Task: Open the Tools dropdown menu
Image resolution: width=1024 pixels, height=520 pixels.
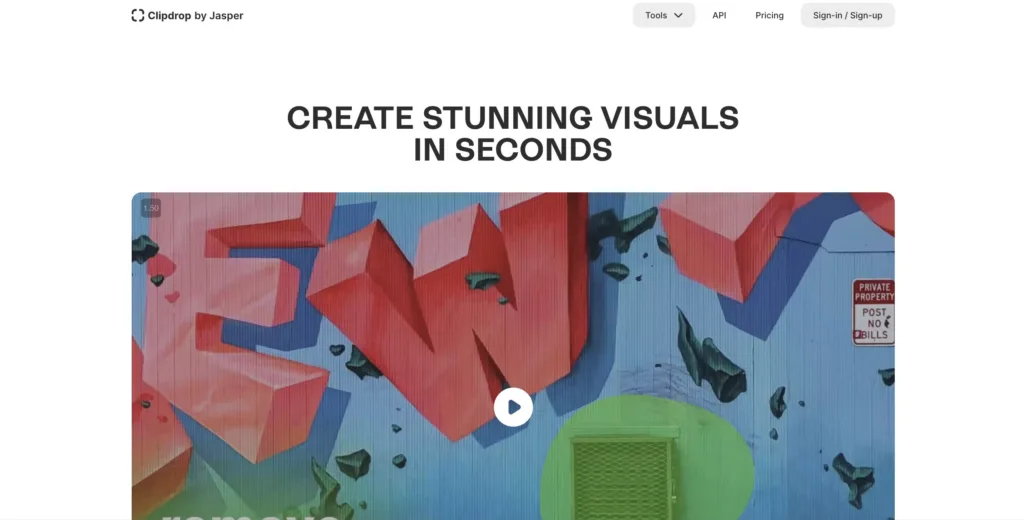Action: point(664,15)
